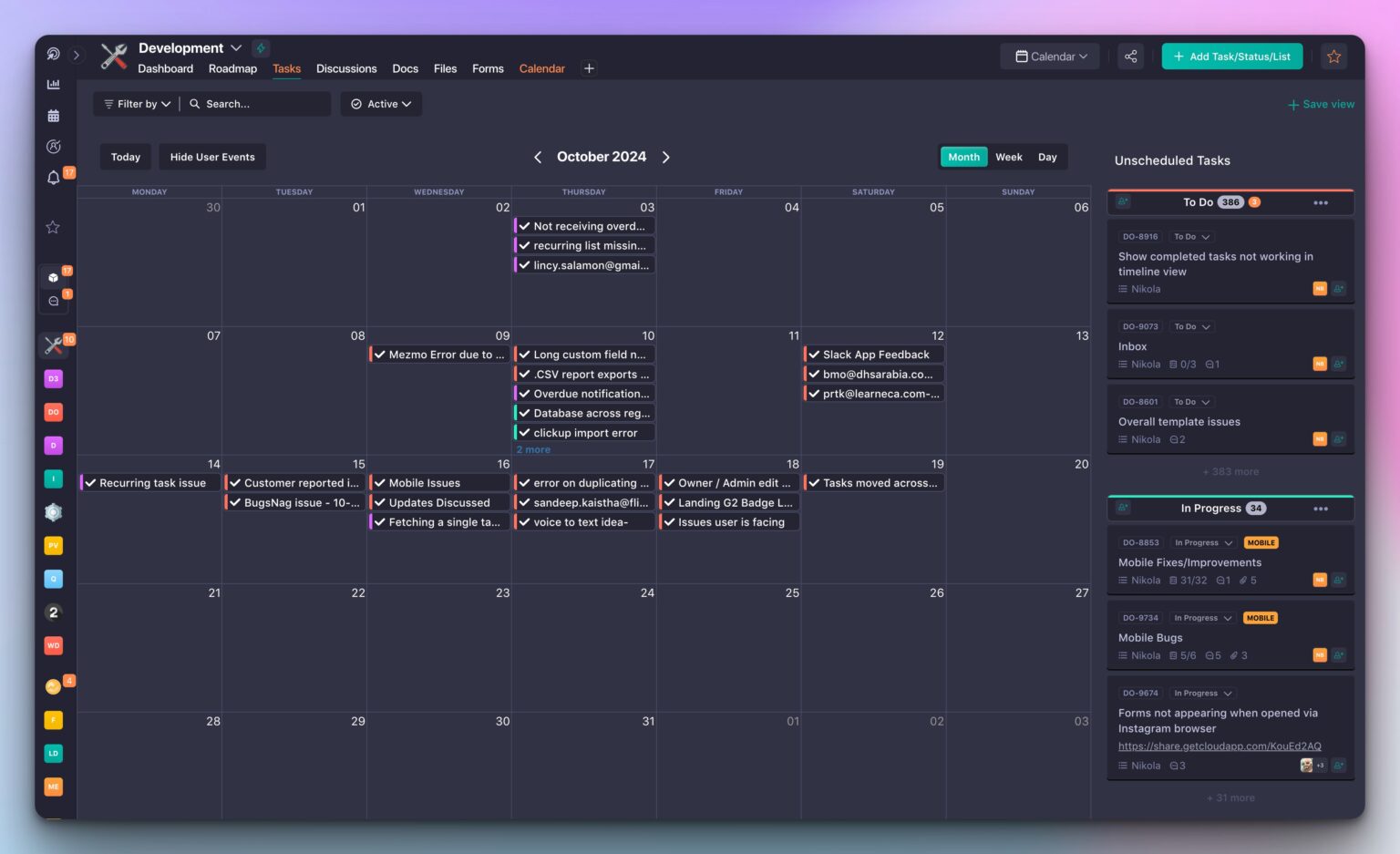Go to previous month arrow

[538, 157]
